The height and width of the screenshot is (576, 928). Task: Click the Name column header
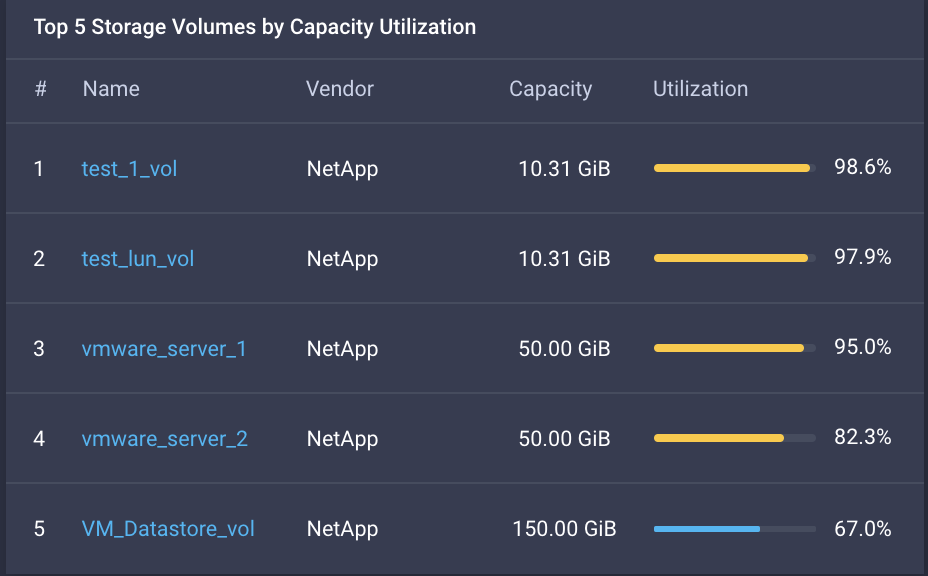tap(111, 89)
